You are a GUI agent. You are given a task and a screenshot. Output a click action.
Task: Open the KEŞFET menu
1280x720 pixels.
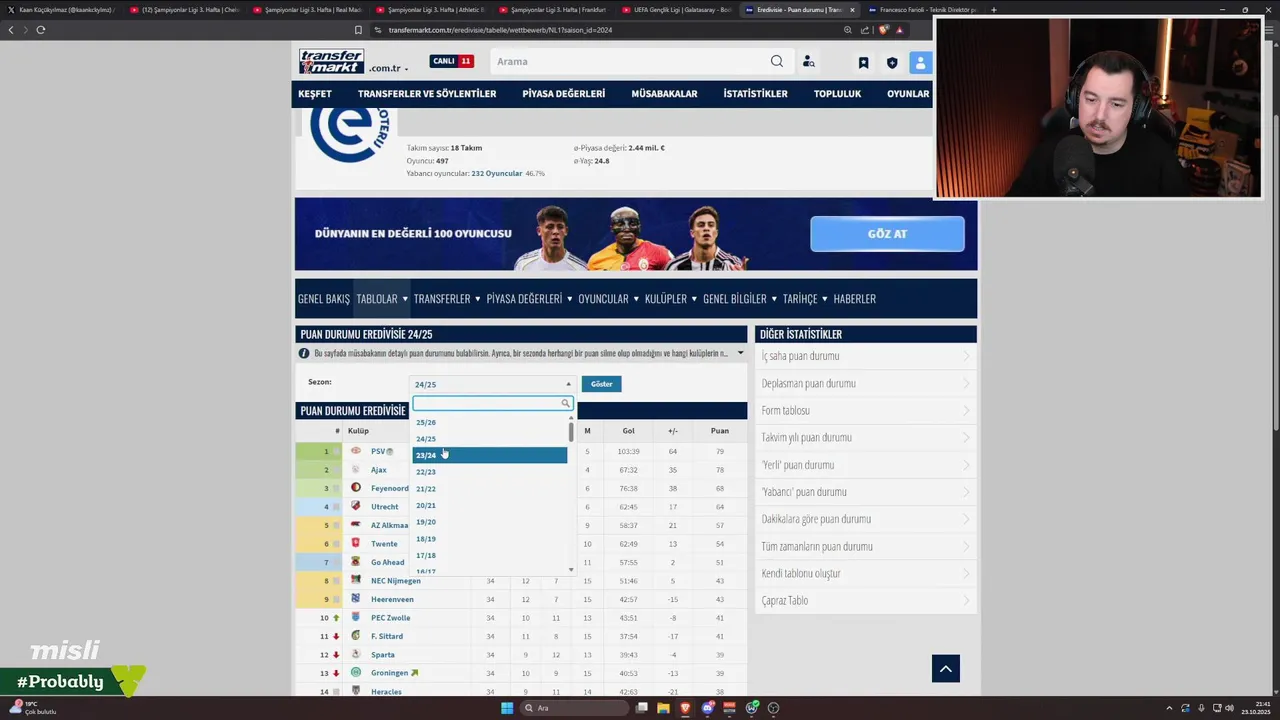tap(315, 94)
